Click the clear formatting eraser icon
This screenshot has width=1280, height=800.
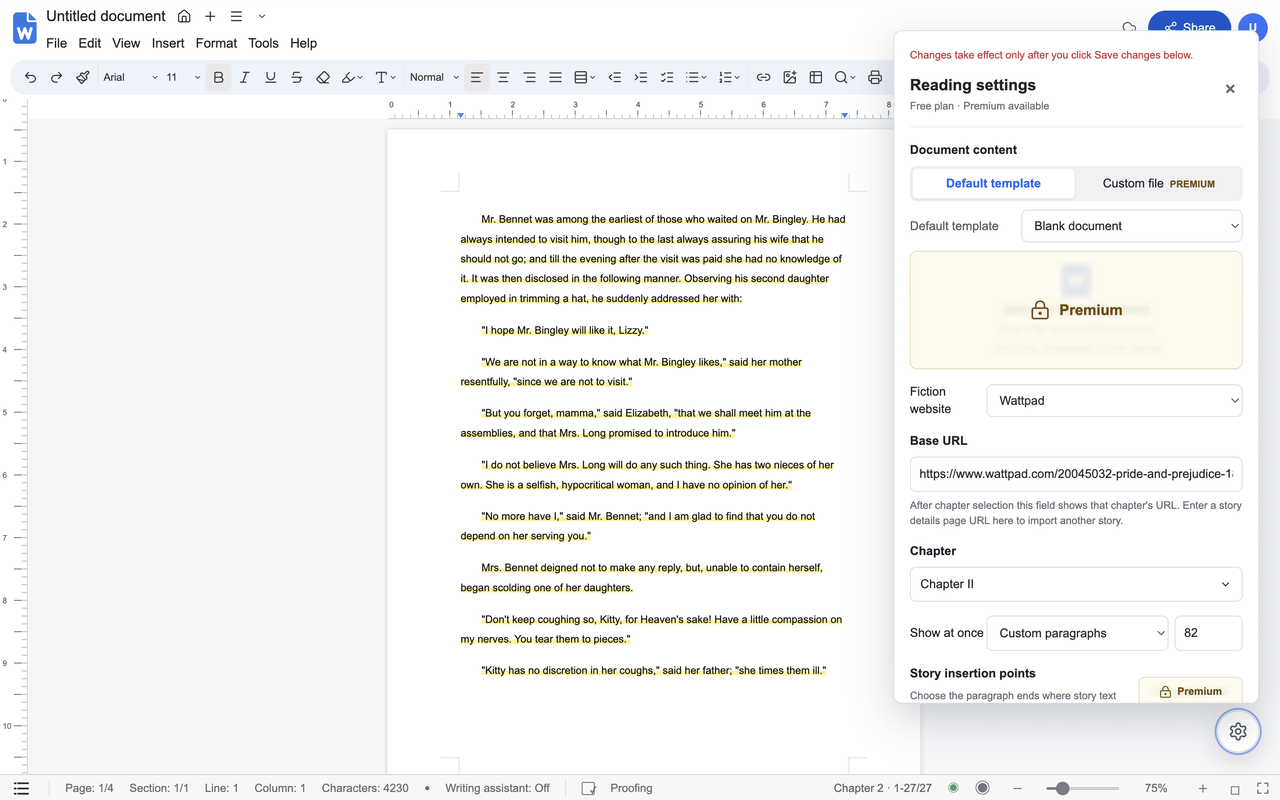(322, 77)
